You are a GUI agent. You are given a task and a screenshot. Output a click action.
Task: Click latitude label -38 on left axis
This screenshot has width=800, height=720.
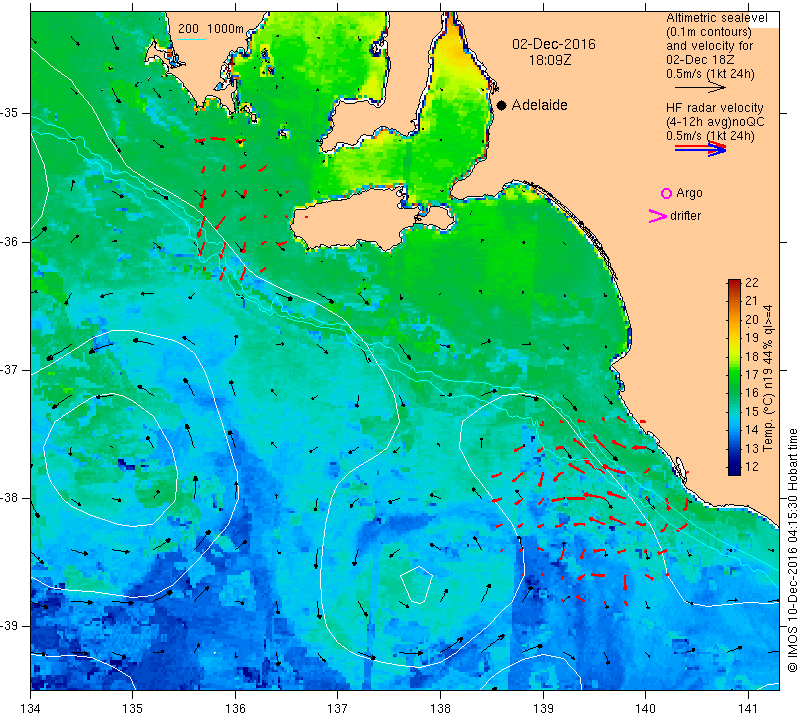[10, 498]
